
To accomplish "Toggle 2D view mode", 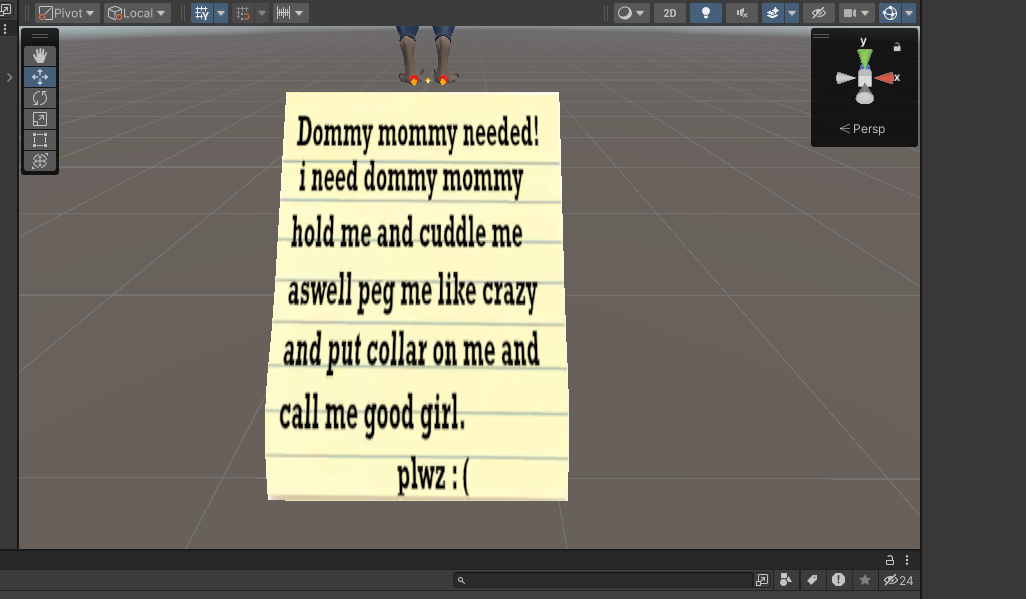I will [670, 13].
